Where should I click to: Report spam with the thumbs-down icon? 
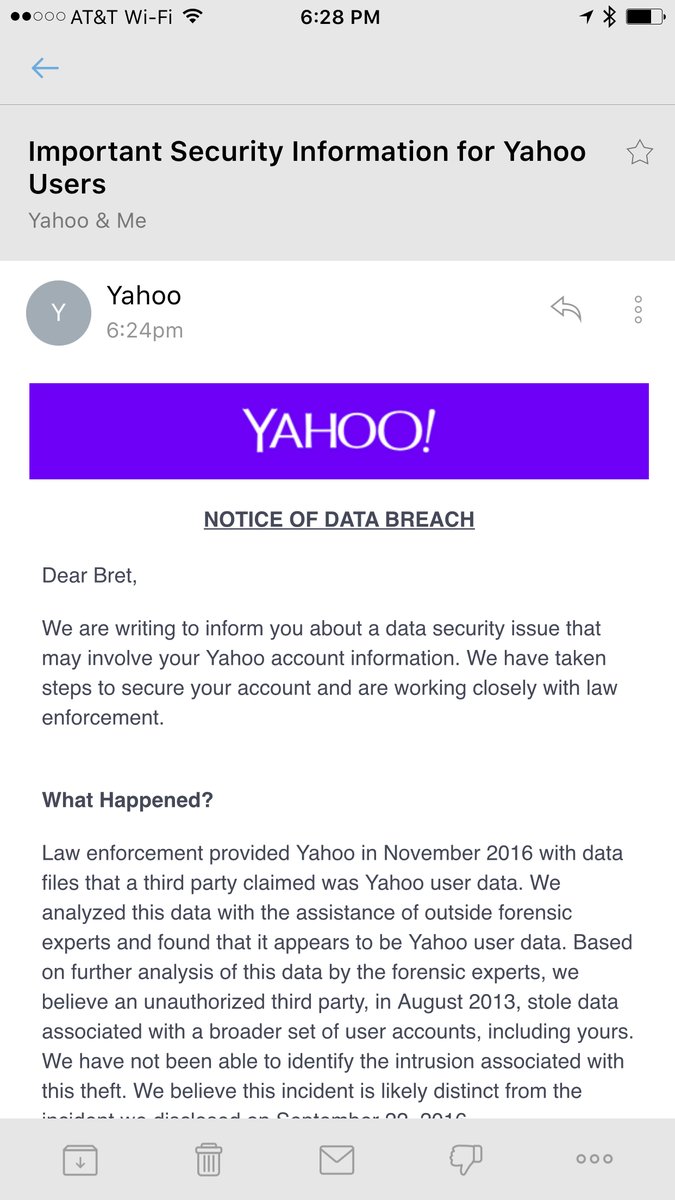466,1158
